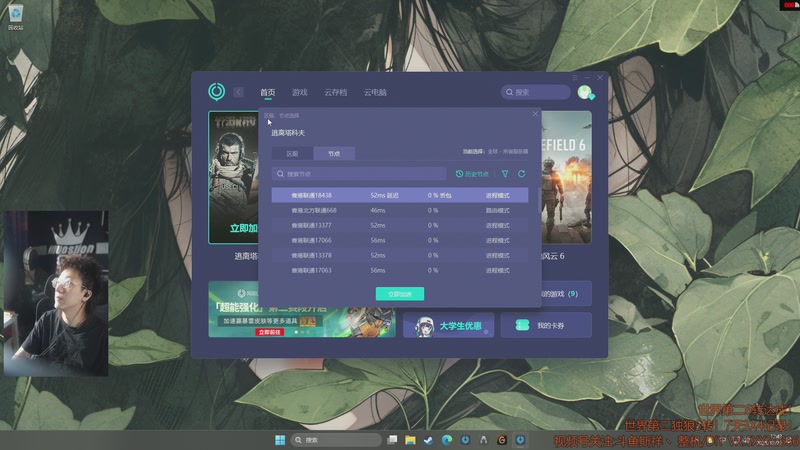
Task: Refresh the node list with the reload icon
Action: pyautogui.click(x=521, y=174)
